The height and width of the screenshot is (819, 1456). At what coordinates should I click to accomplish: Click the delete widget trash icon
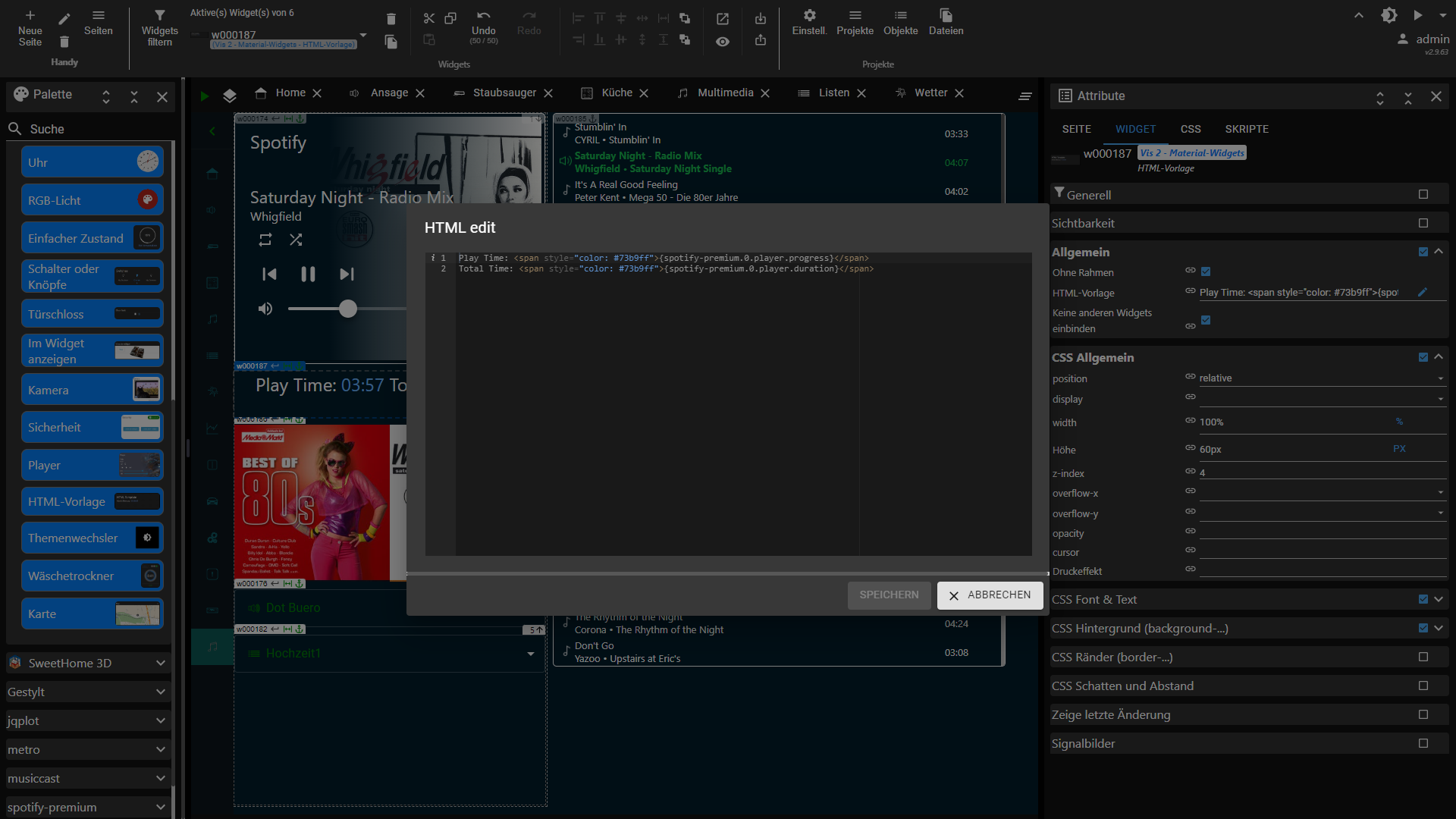[391, 19]
